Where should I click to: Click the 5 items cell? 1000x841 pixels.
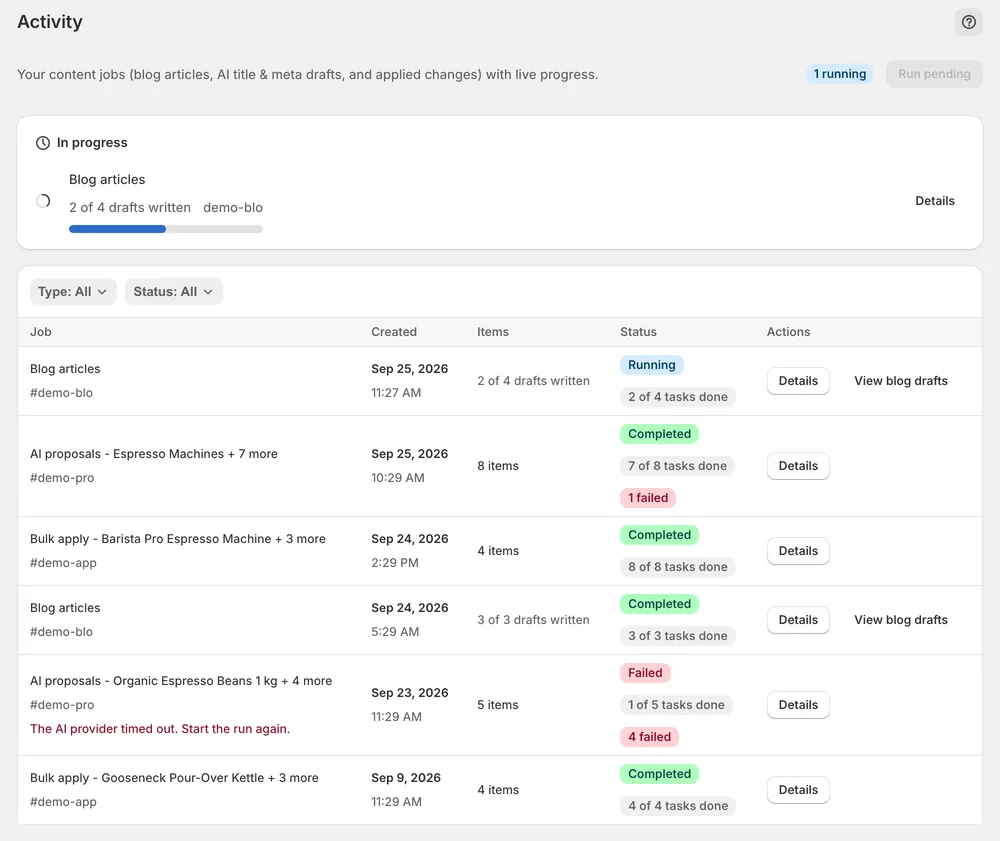pyautogui.click(x=498, y=705)
